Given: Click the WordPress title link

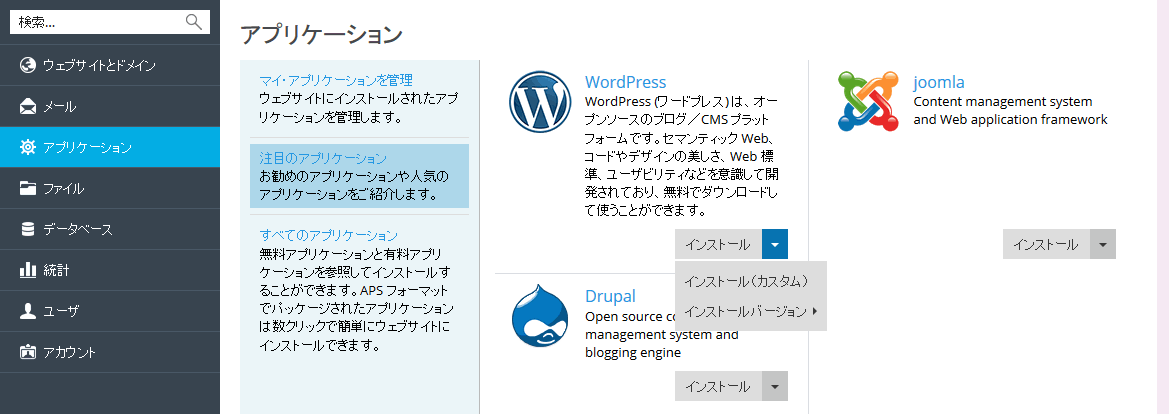Looking at the screenshot, I should click(x=625, y=82).
